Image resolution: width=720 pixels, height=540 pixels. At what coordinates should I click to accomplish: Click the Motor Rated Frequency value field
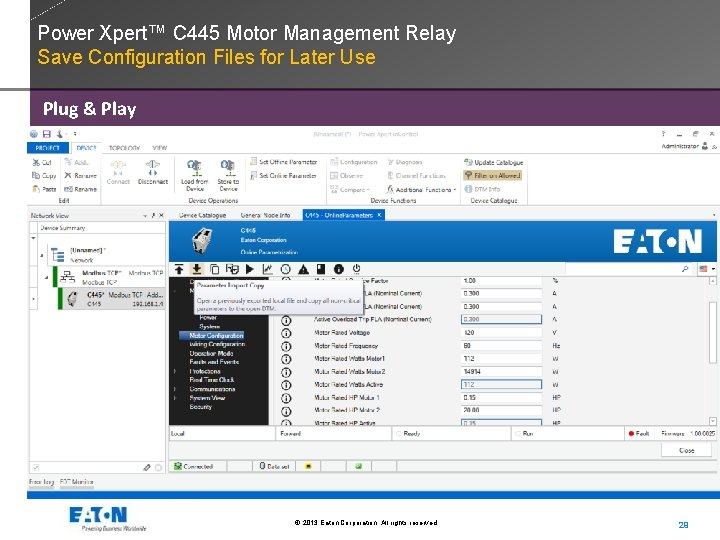point(501,345)
